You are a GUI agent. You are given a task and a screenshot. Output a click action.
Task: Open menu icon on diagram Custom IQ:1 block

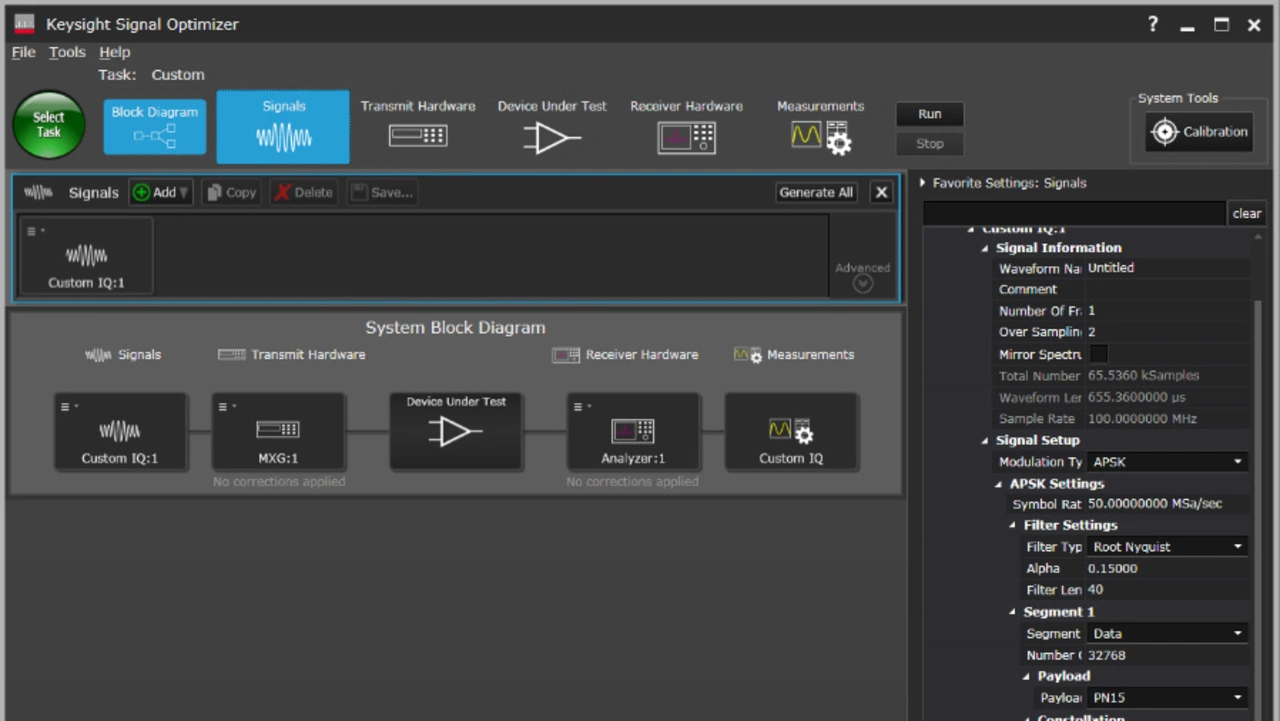point(70,407)
